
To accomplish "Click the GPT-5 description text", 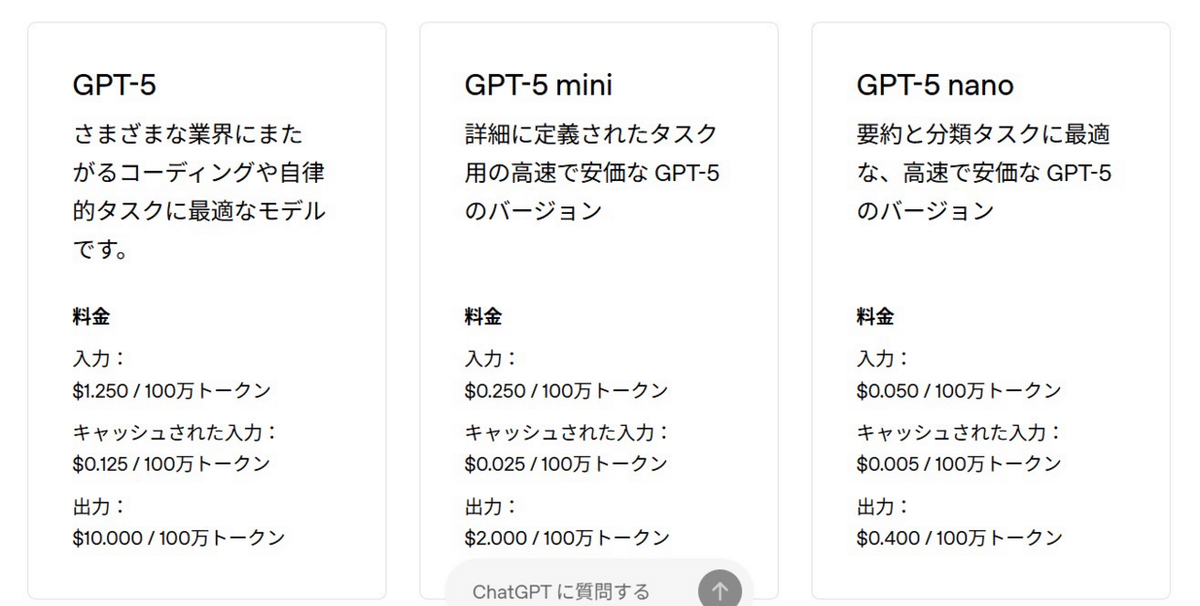I will click(197, 190).
